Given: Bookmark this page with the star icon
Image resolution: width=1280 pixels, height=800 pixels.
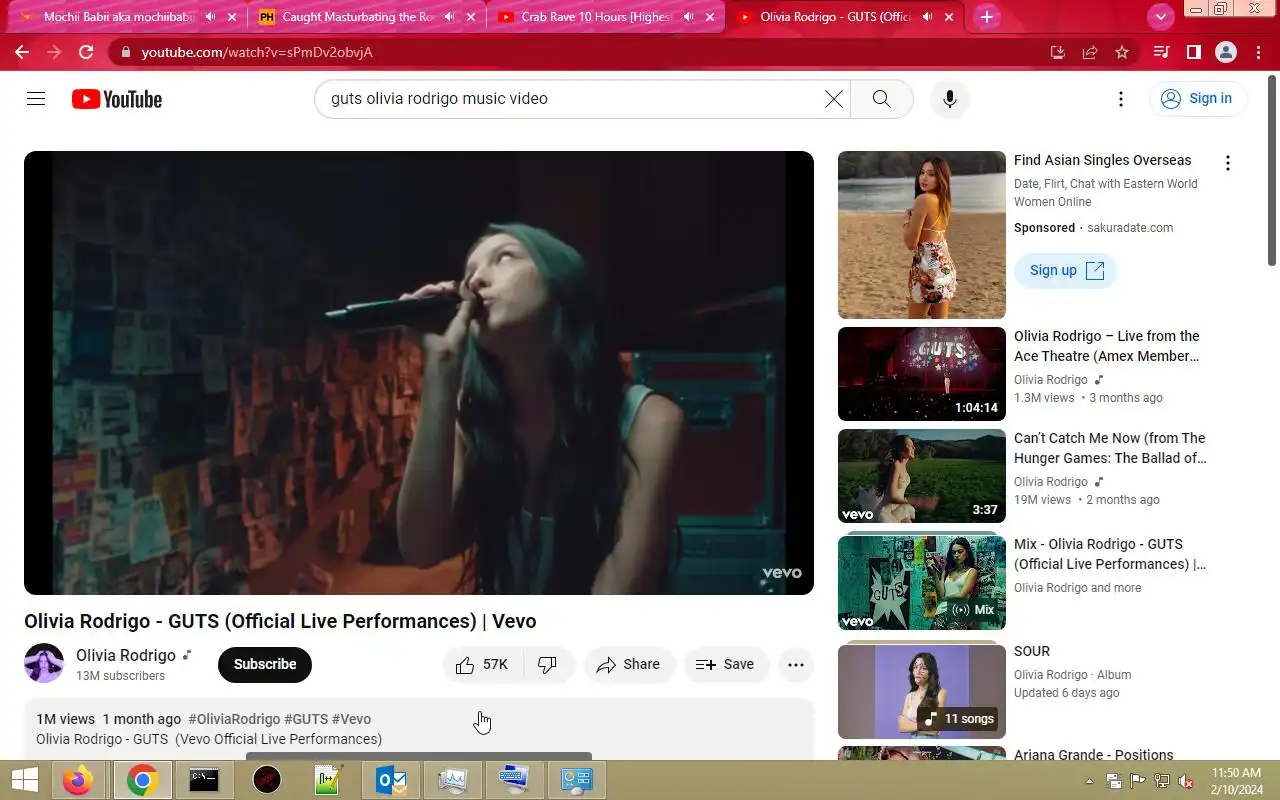Looking at the screenshot, I should pyautogui.click(x=1122, y=52).
